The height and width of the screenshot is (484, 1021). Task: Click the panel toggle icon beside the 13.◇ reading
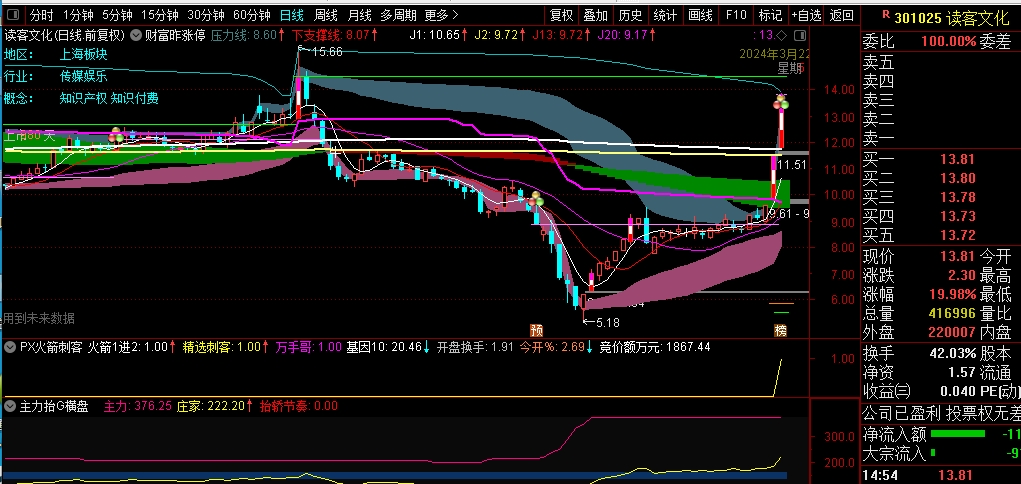(x=802, y=35)
